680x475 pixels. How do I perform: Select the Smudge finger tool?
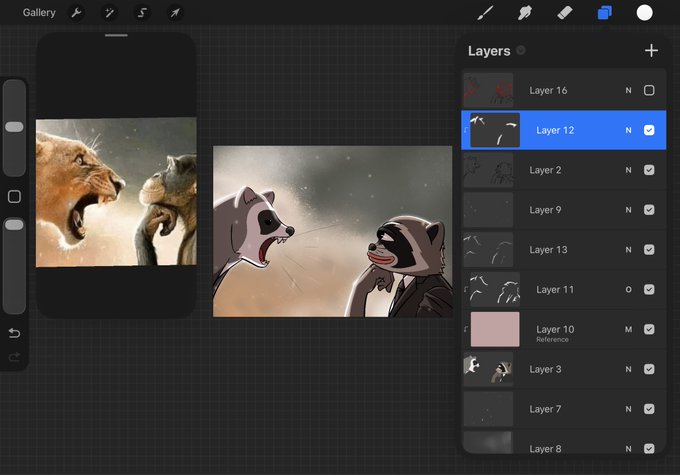(525, 13)
